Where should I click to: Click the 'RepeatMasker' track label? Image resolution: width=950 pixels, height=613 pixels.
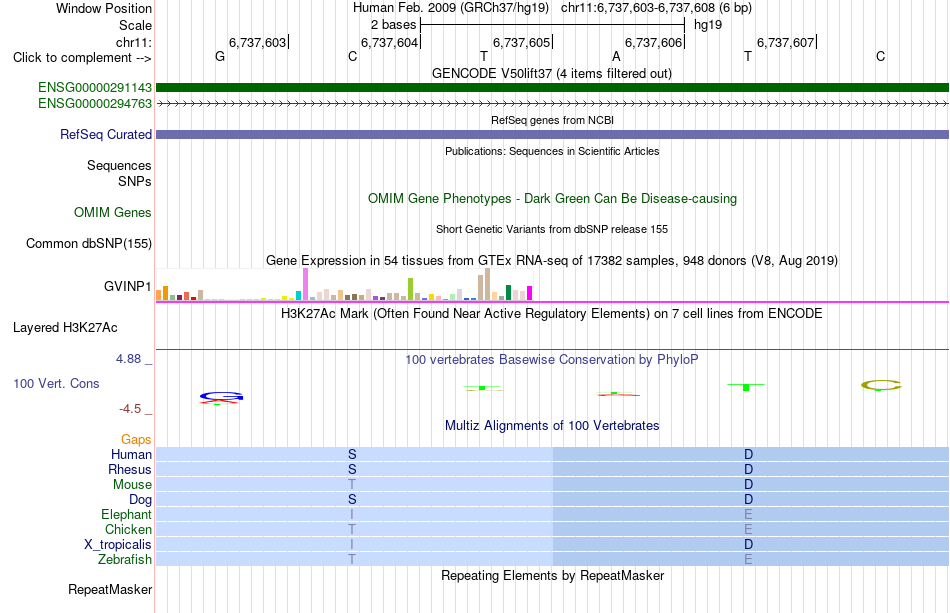[x=110, y=589]
